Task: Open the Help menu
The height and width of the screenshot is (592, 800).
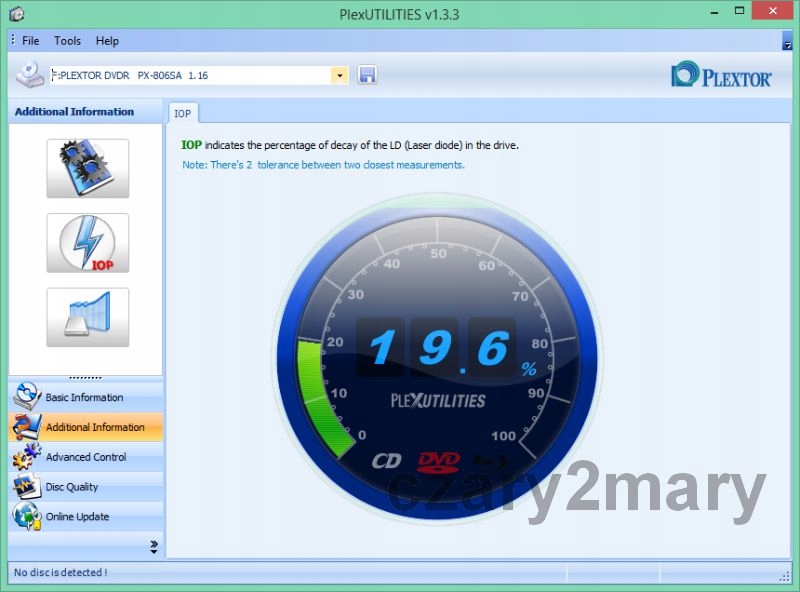Action: tap(107, 41)
